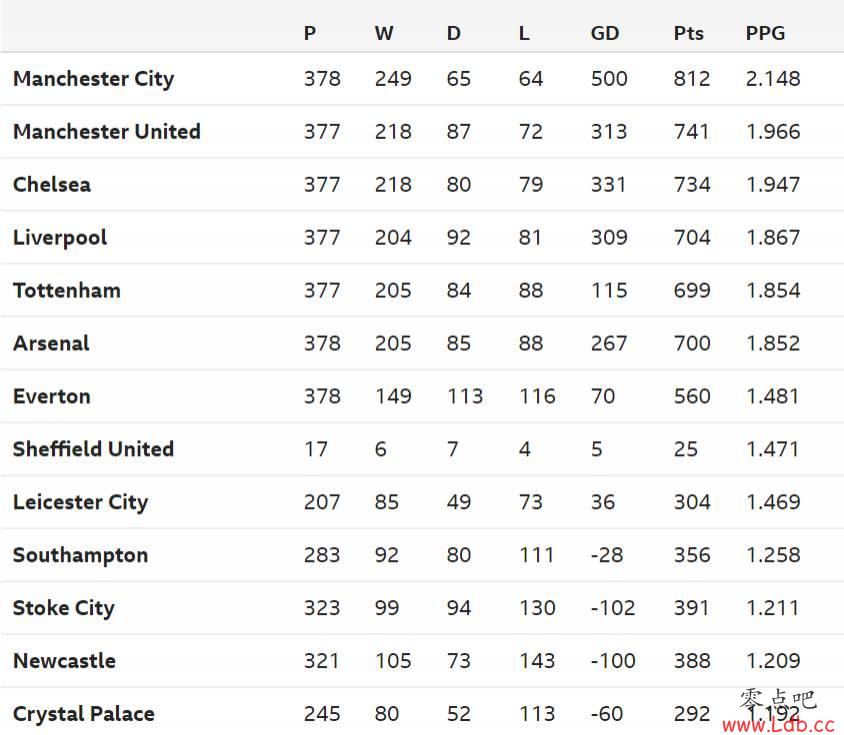Click Southampton in the table
Viewport: 844px width, 735px height.
click(x=80, y=555)
